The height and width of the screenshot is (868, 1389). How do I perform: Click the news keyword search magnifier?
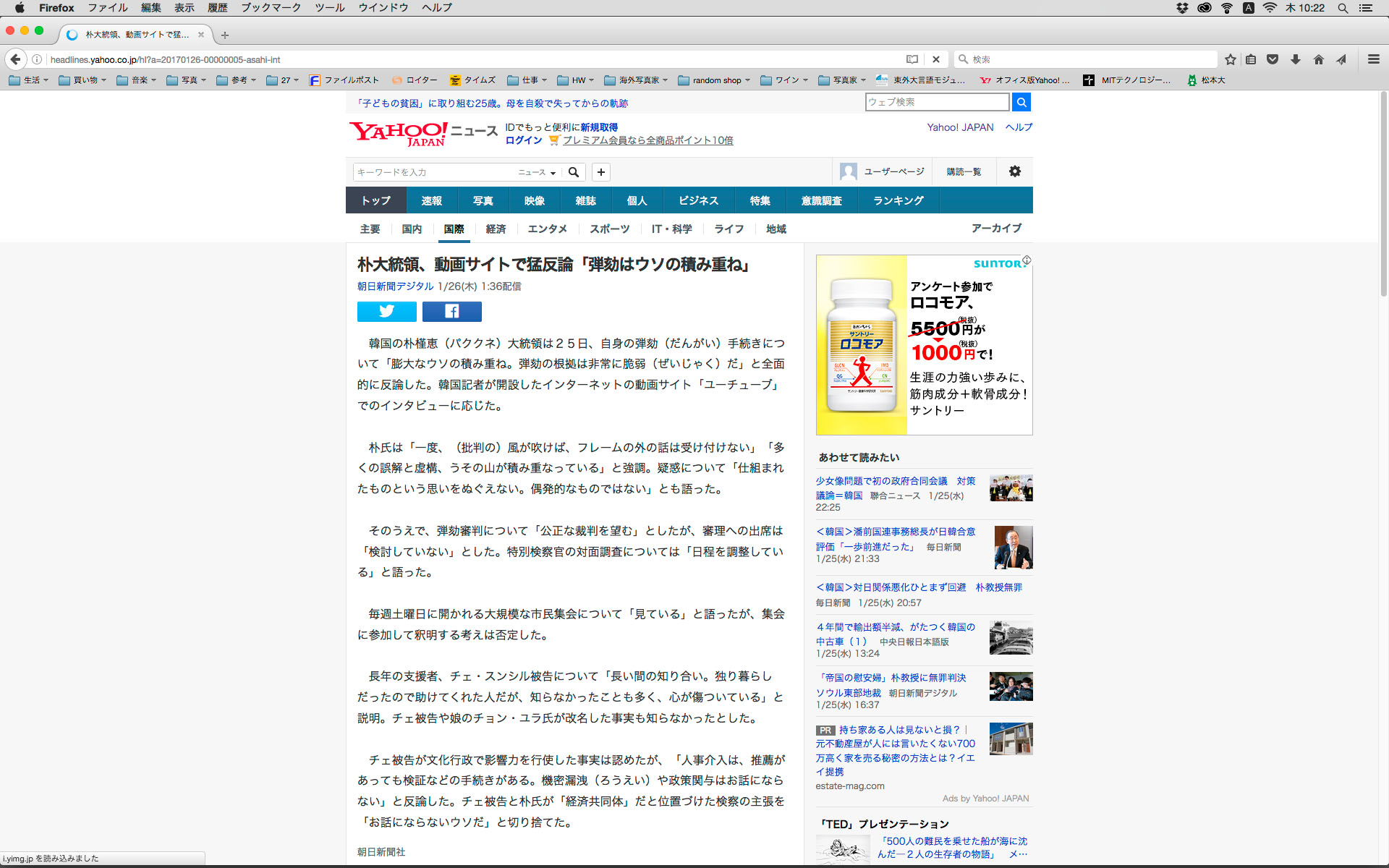point(574,172)
